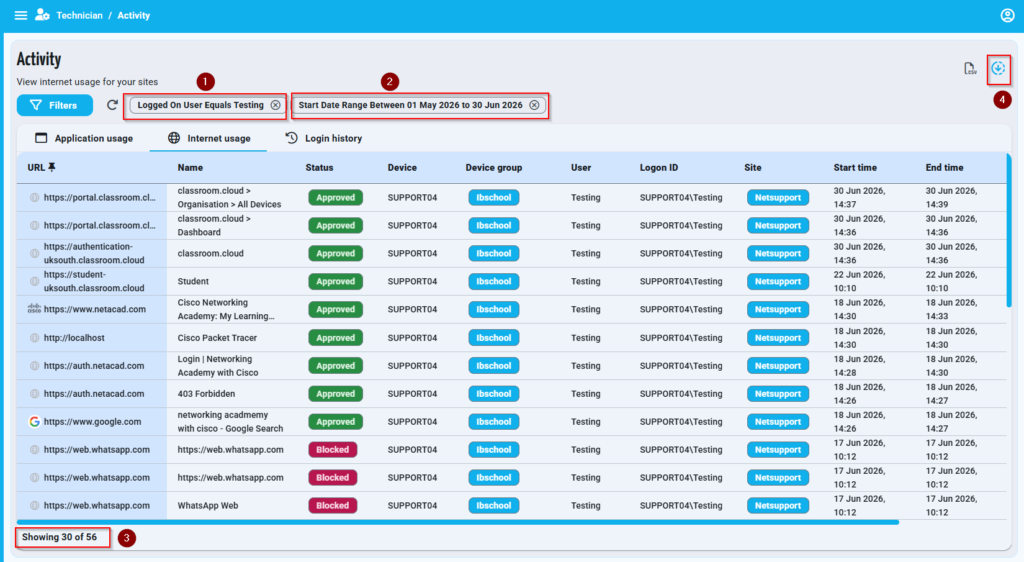Click the 'Showing 30 of 56' count
Viewport: 1024px width, 562px height.
59,537
